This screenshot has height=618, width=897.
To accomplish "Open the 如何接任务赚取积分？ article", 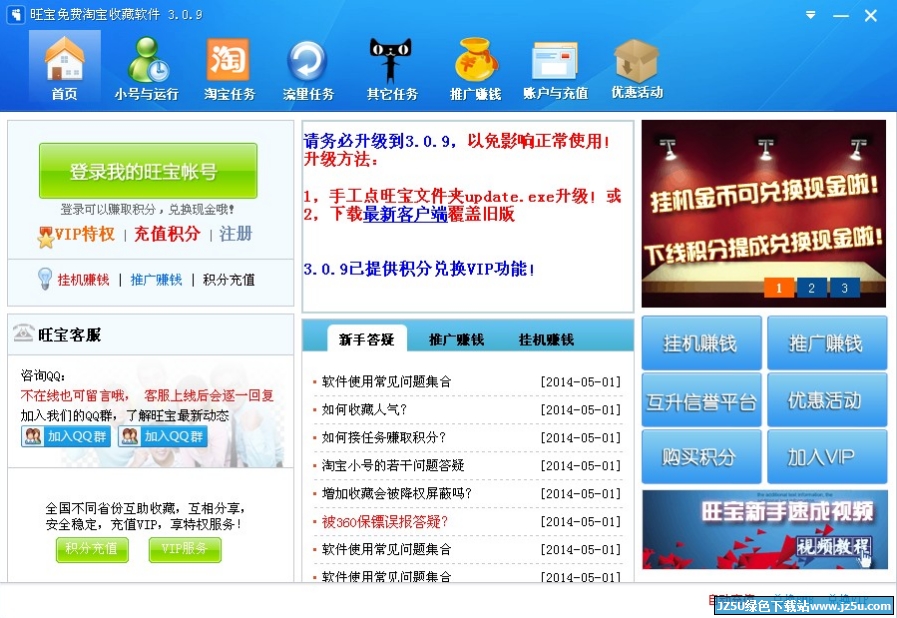I will pos(383,438).
